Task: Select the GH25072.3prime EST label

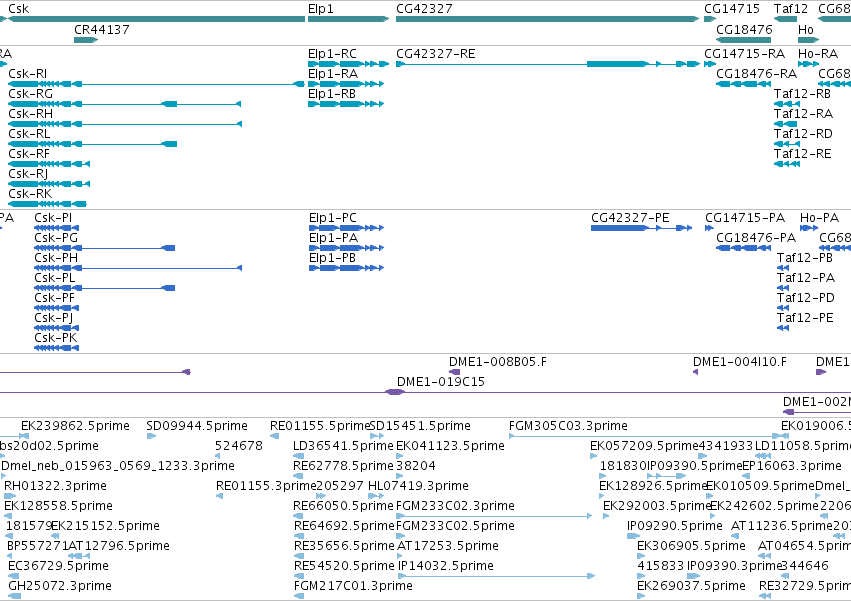Action: coord(60,586)
